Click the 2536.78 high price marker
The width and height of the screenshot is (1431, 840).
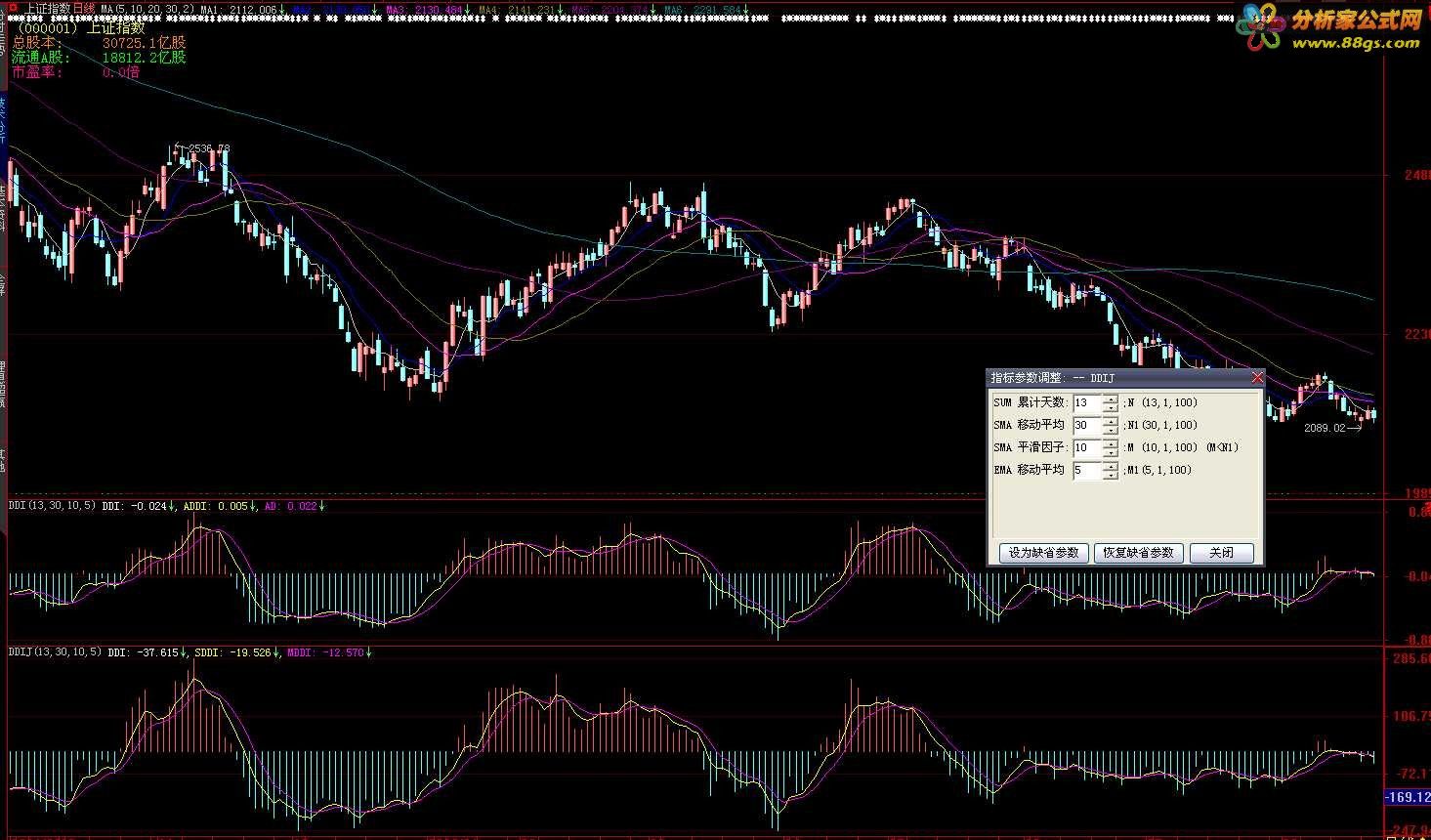click(x=209, y=148)
